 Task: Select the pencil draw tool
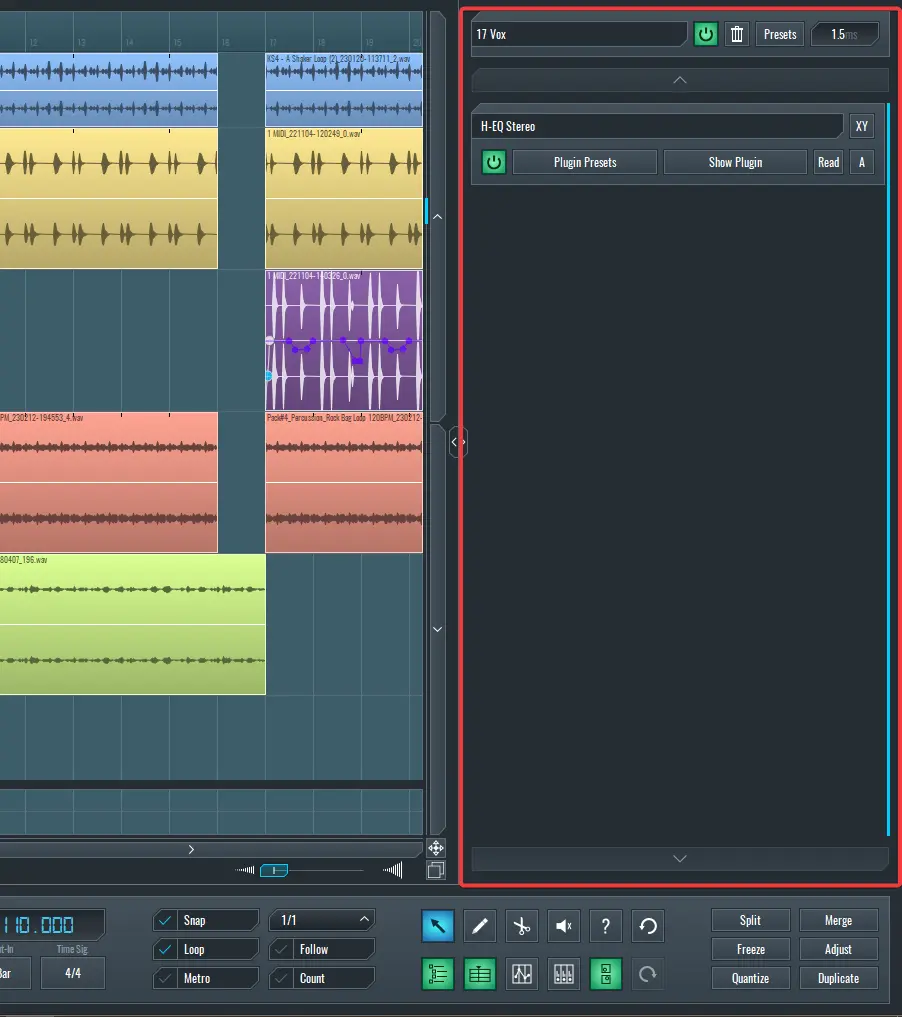[x=480, y=926]
